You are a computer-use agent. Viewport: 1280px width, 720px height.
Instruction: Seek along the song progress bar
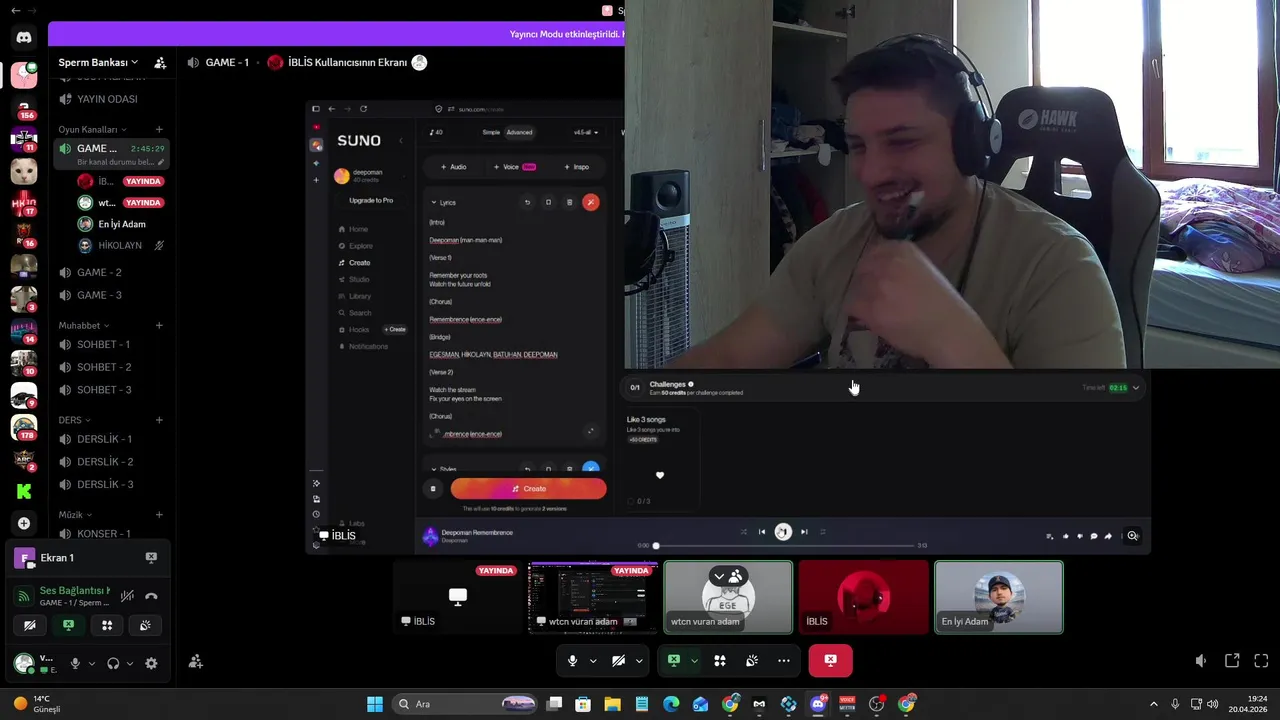click(785, 545)
